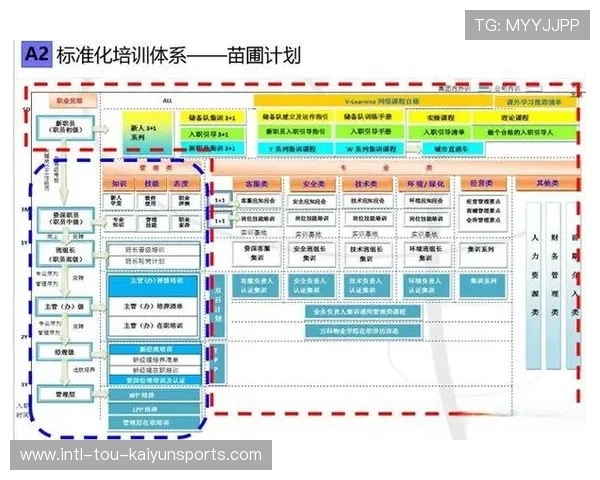The width and height of the screenshot is (600, 480).
Task: Click the 主管(办)在职培训 box
Action: click(x=153, y=326)
